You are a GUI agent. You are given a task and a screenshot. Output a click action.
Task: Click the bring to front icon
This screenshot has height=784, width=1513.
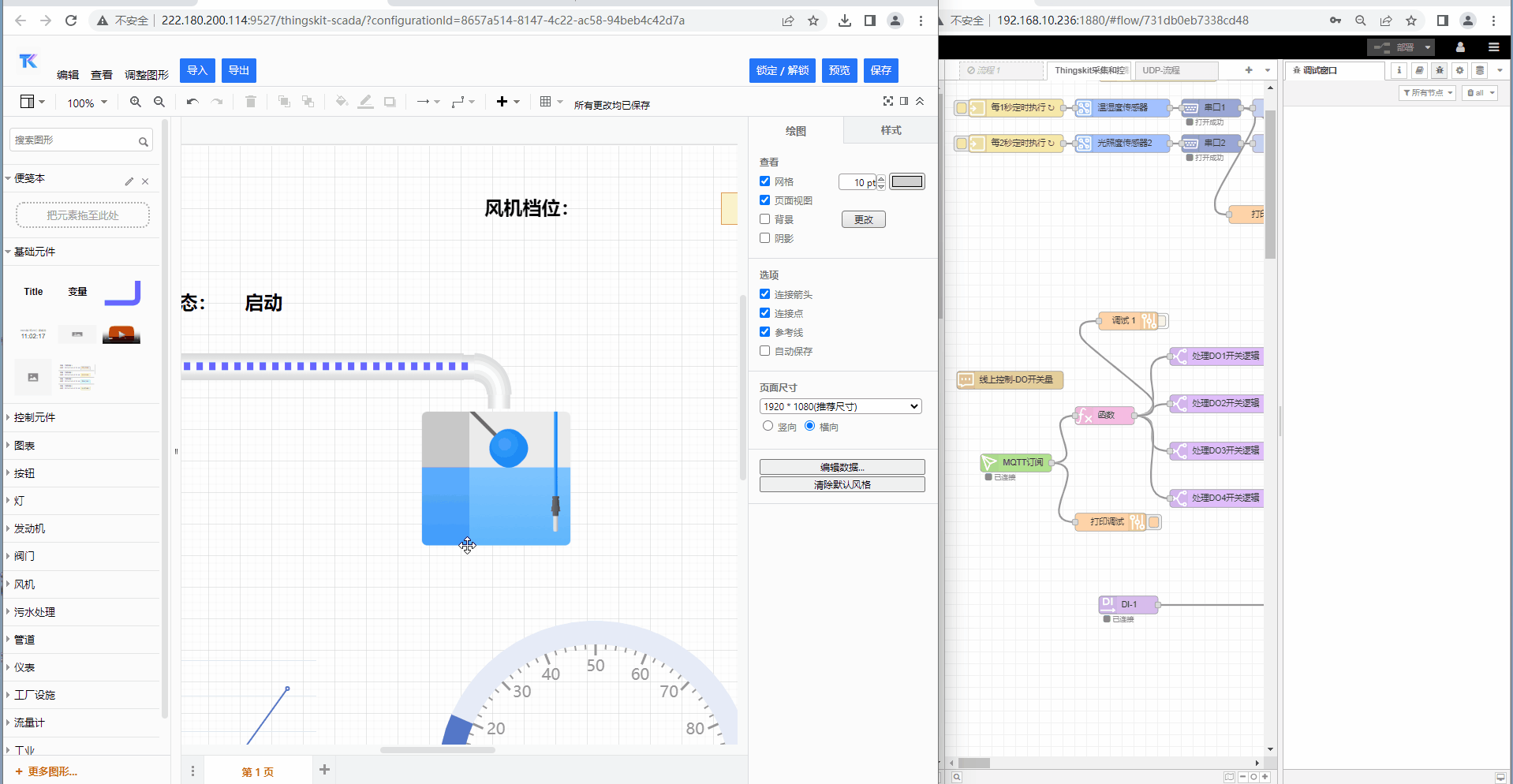pos(284,102)
